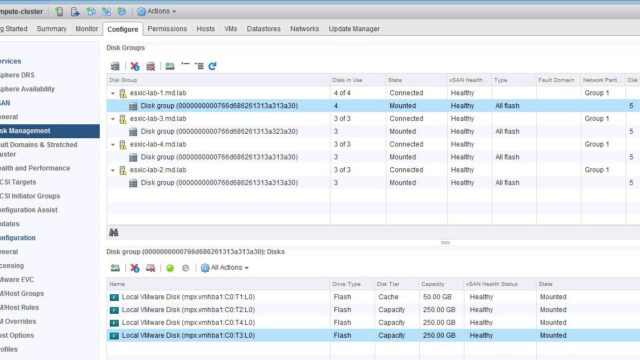Click the unmount disk group icon
The image size is (640, 360).
151,66
